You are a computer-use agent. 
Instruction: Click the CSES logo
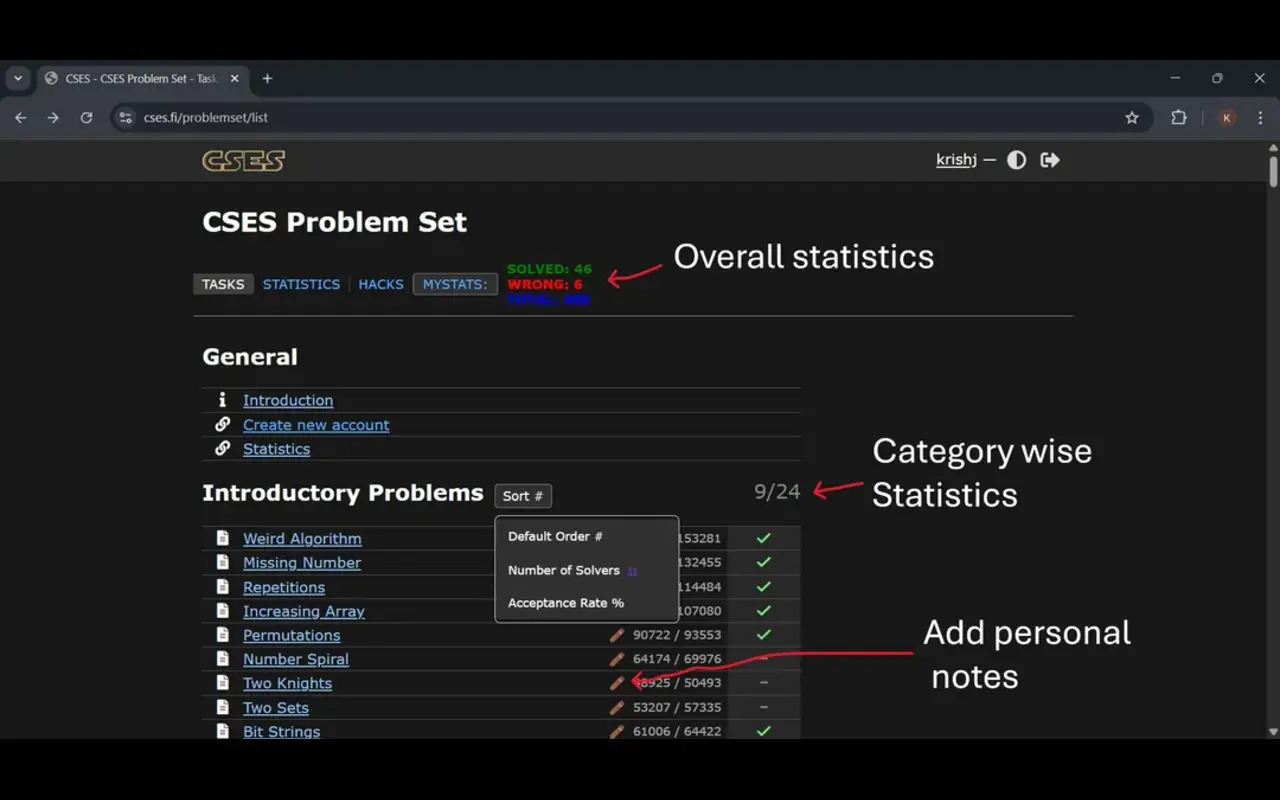pos(243,160)
